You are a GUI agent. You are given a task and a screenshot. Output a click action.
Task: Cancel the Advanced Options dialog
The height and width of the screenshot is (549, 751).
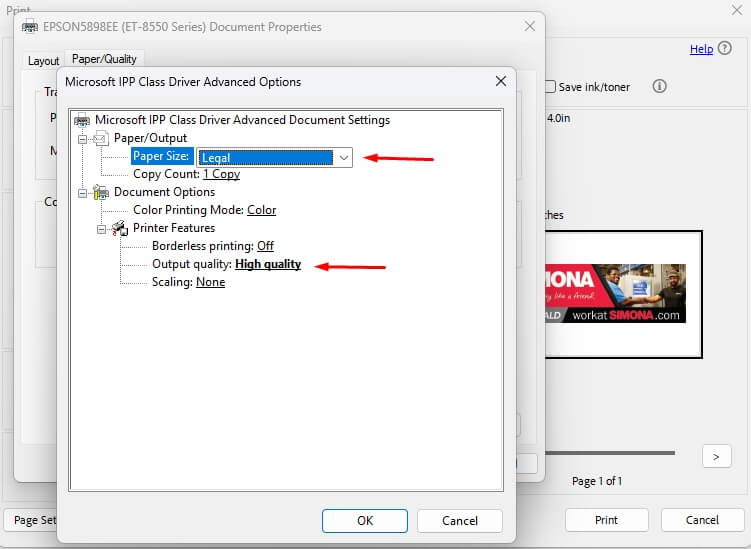pyautogui.click(x=460, y=521)
